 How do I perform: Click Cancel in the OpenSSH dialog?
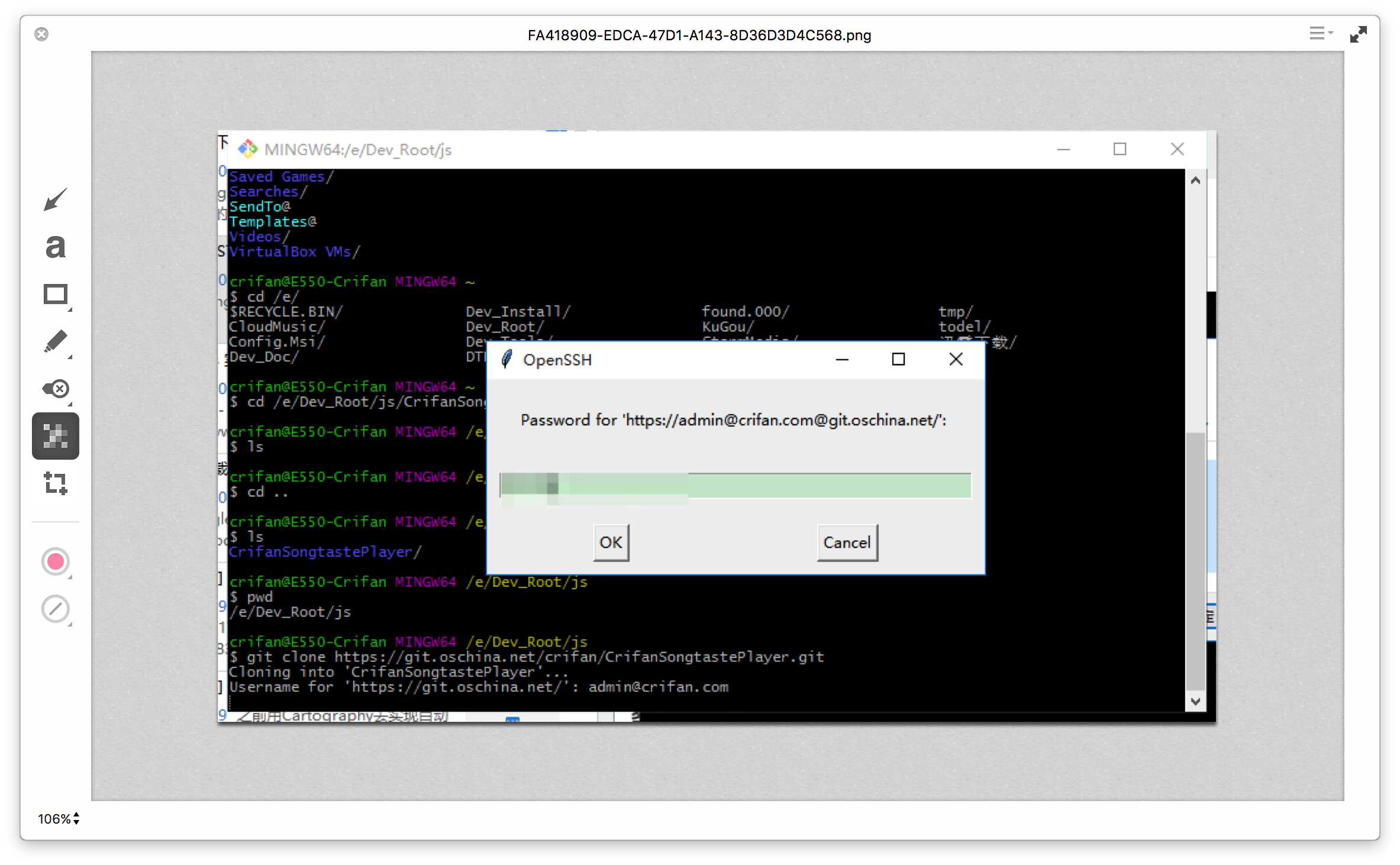pos(847,543)
